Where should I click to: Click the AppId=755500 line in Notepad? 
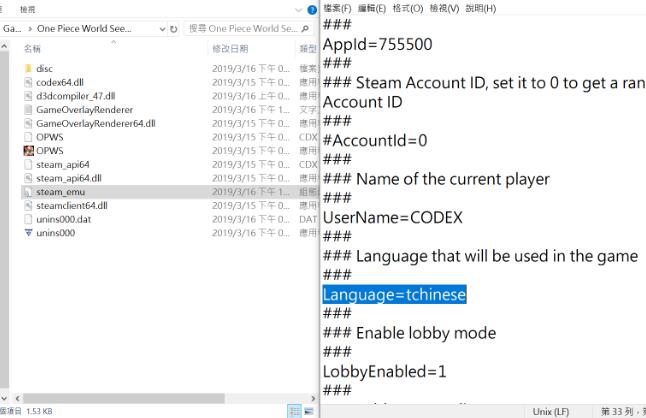(377, 44)
